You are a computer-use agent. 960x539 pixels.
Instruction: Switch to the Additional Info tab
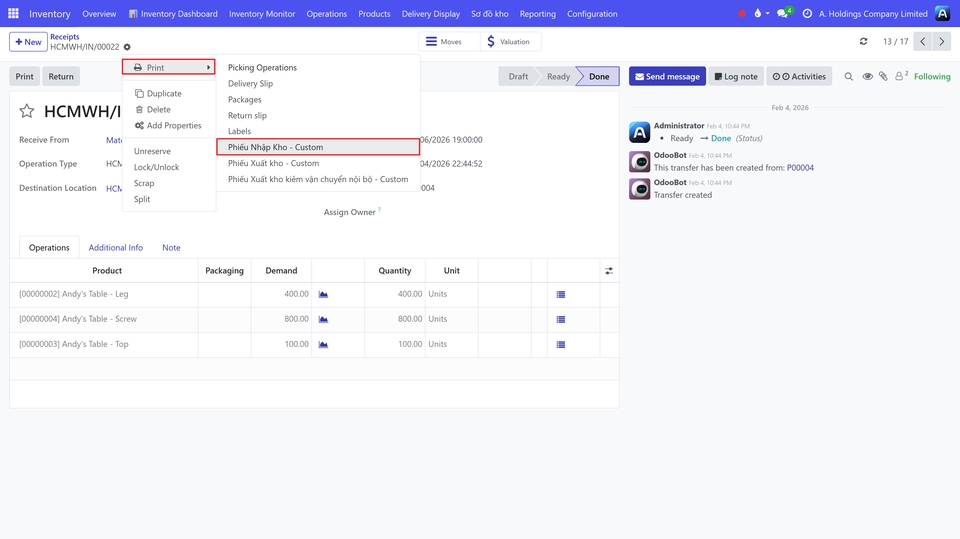coord(115,247)
